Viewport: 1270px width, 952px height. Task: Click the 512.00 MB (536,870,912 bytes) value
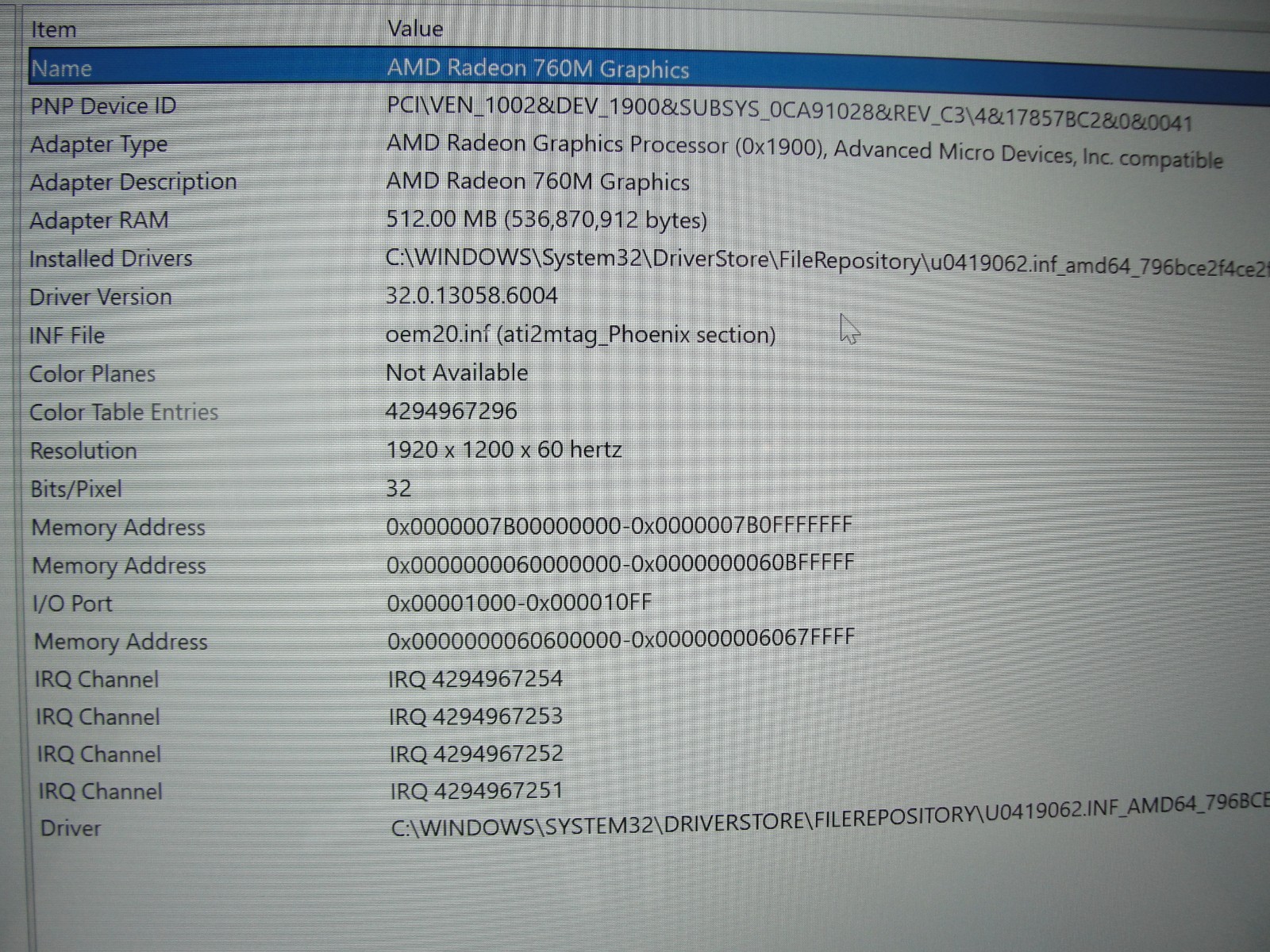click(x=546, y=219)
